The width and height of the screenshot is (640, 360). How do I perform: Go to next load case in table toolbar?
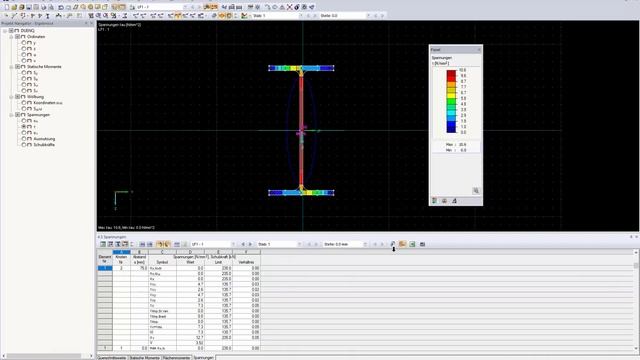(251, 244)
